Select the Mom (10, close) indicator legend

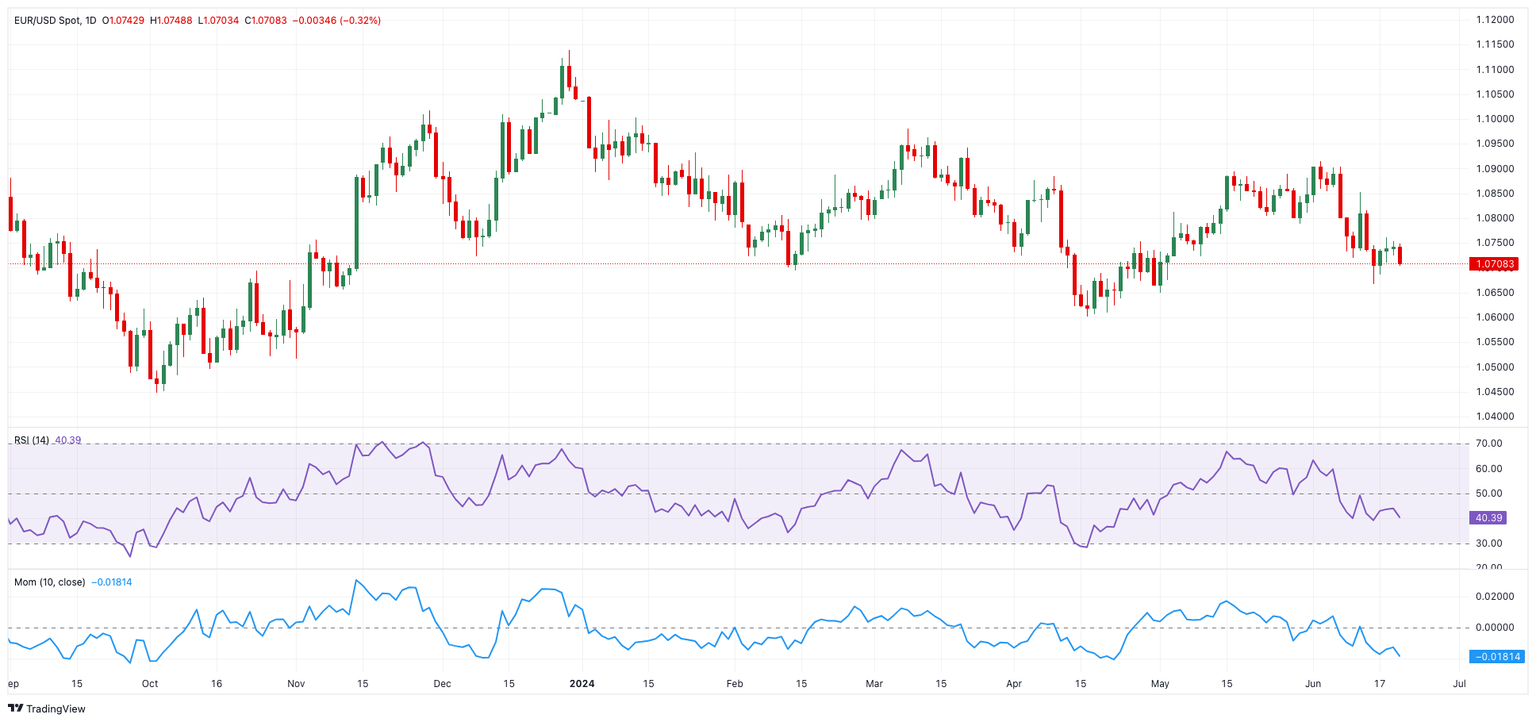(49, 581)
